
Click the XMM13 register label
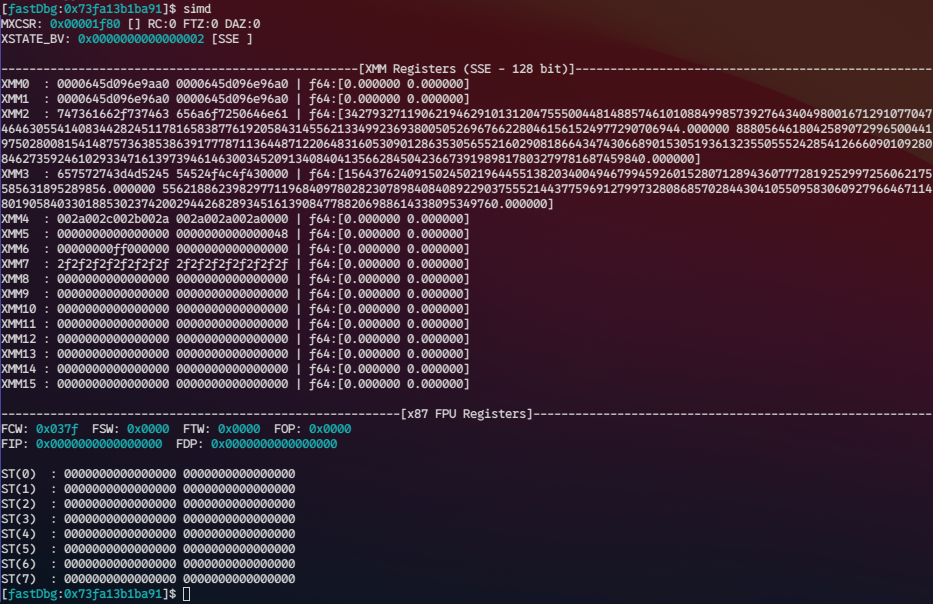[18, 353]
